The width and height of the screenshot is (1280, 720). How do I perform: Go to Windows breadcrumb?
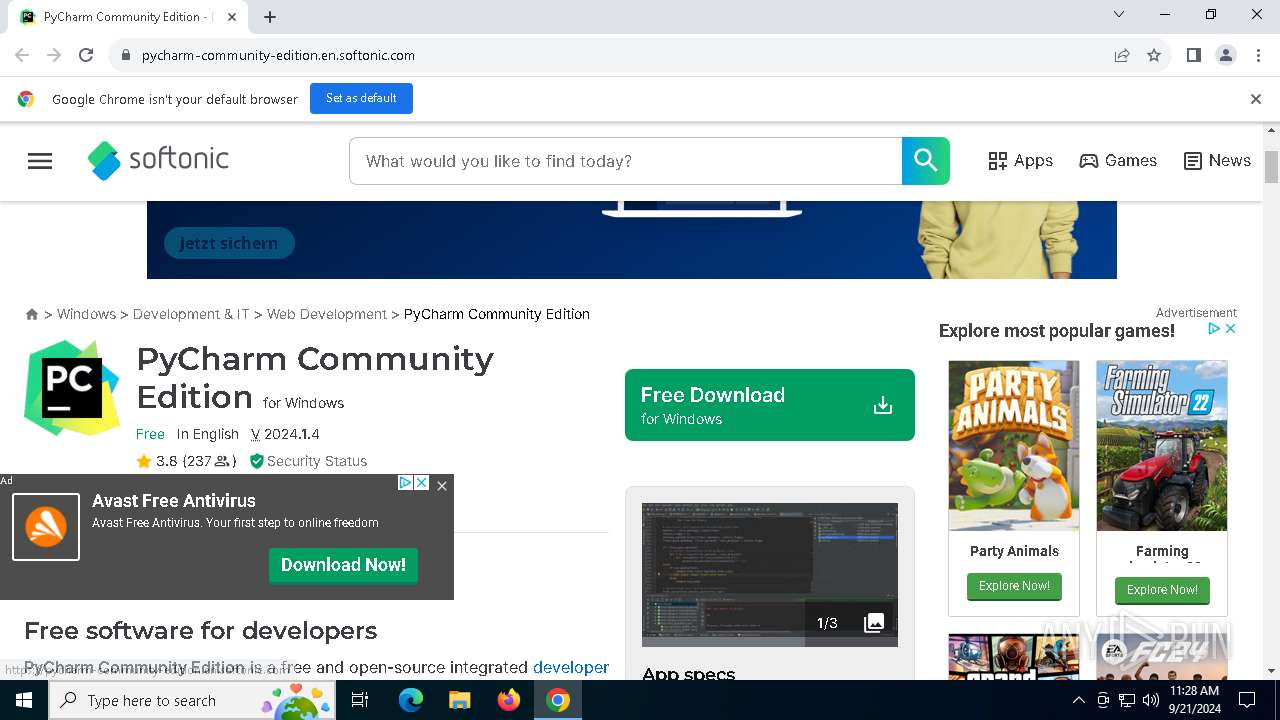coord(86,314)
